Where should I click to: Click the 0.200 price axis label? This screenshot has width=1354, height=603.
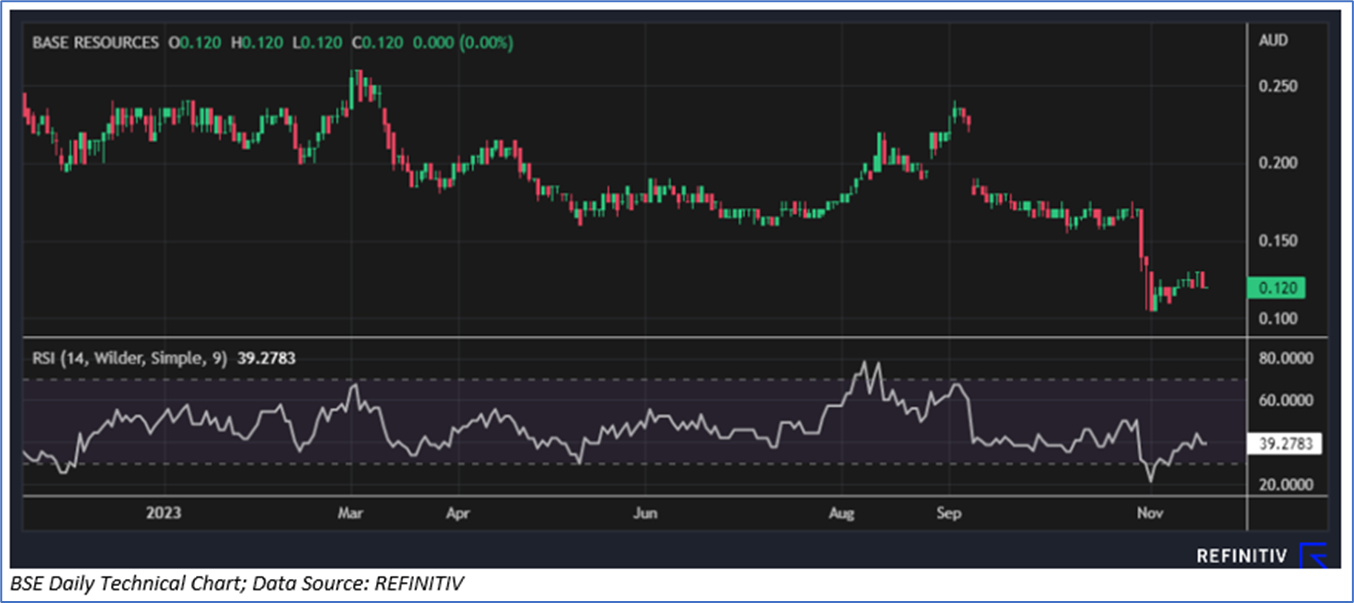coord(1278,163)
